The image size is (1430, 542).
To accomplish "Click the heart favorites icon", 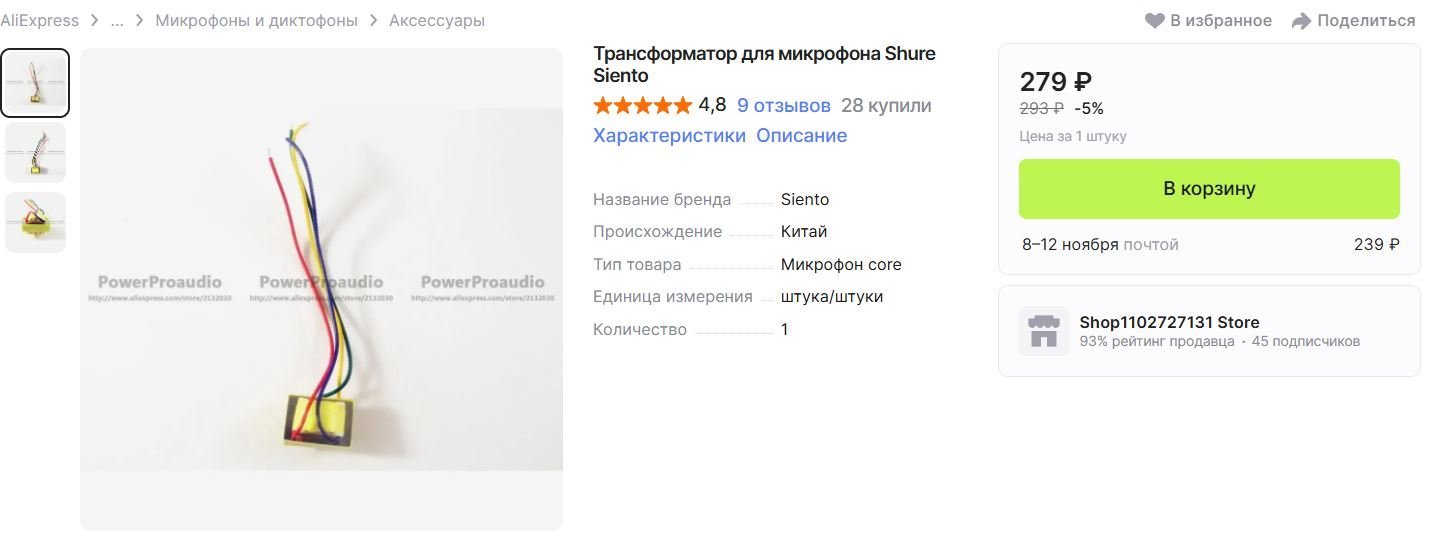I will 1155,21.
